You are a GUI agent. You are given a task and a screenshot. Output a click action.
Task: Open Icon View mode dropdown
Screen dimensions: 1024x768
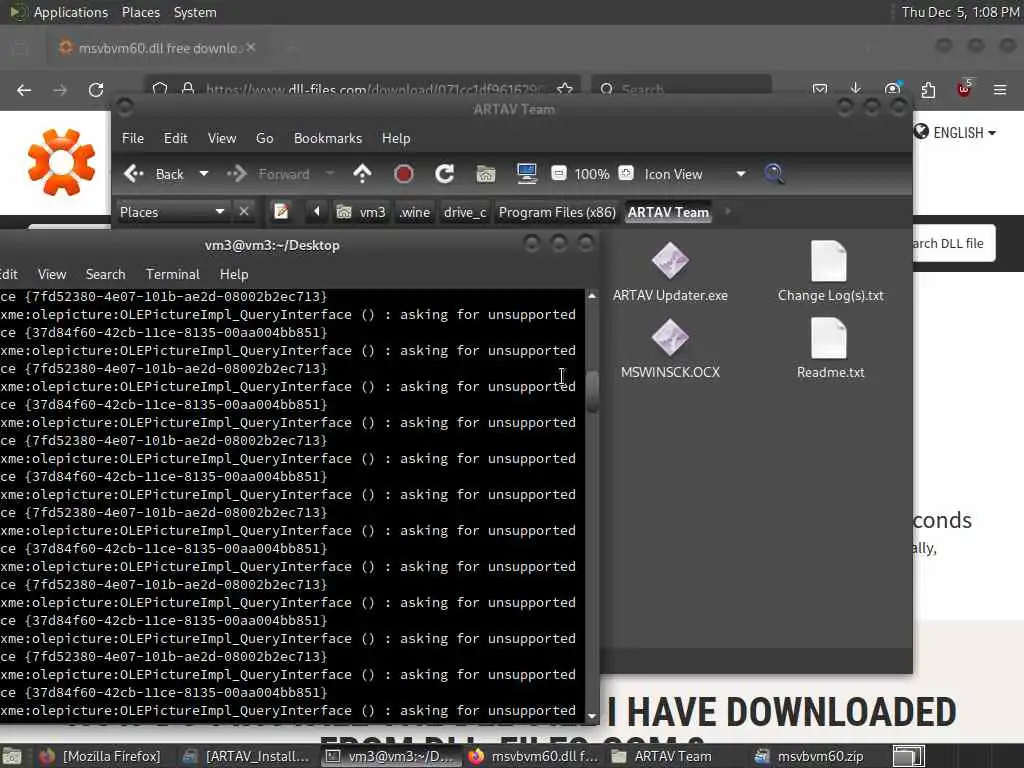pyautogui.click(x=695, y=174)
